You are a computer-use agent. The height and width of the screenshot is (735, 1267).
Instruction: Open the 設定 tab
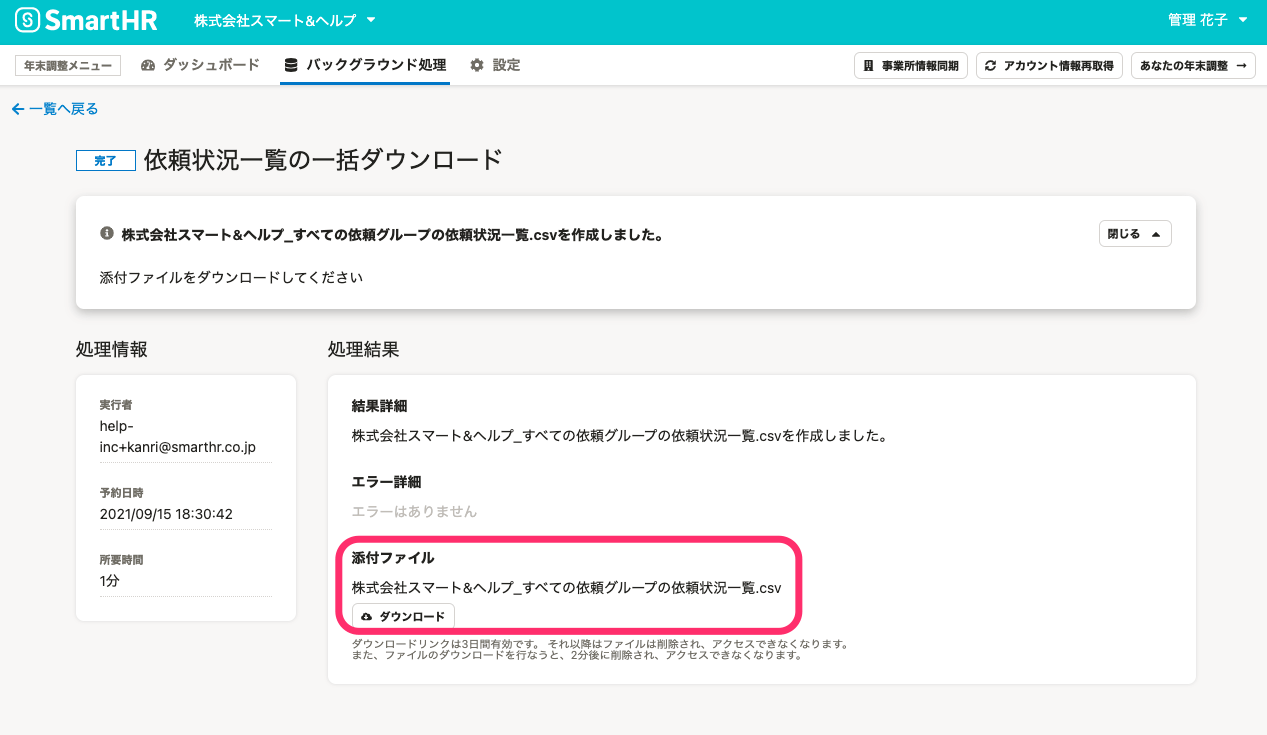495,65
